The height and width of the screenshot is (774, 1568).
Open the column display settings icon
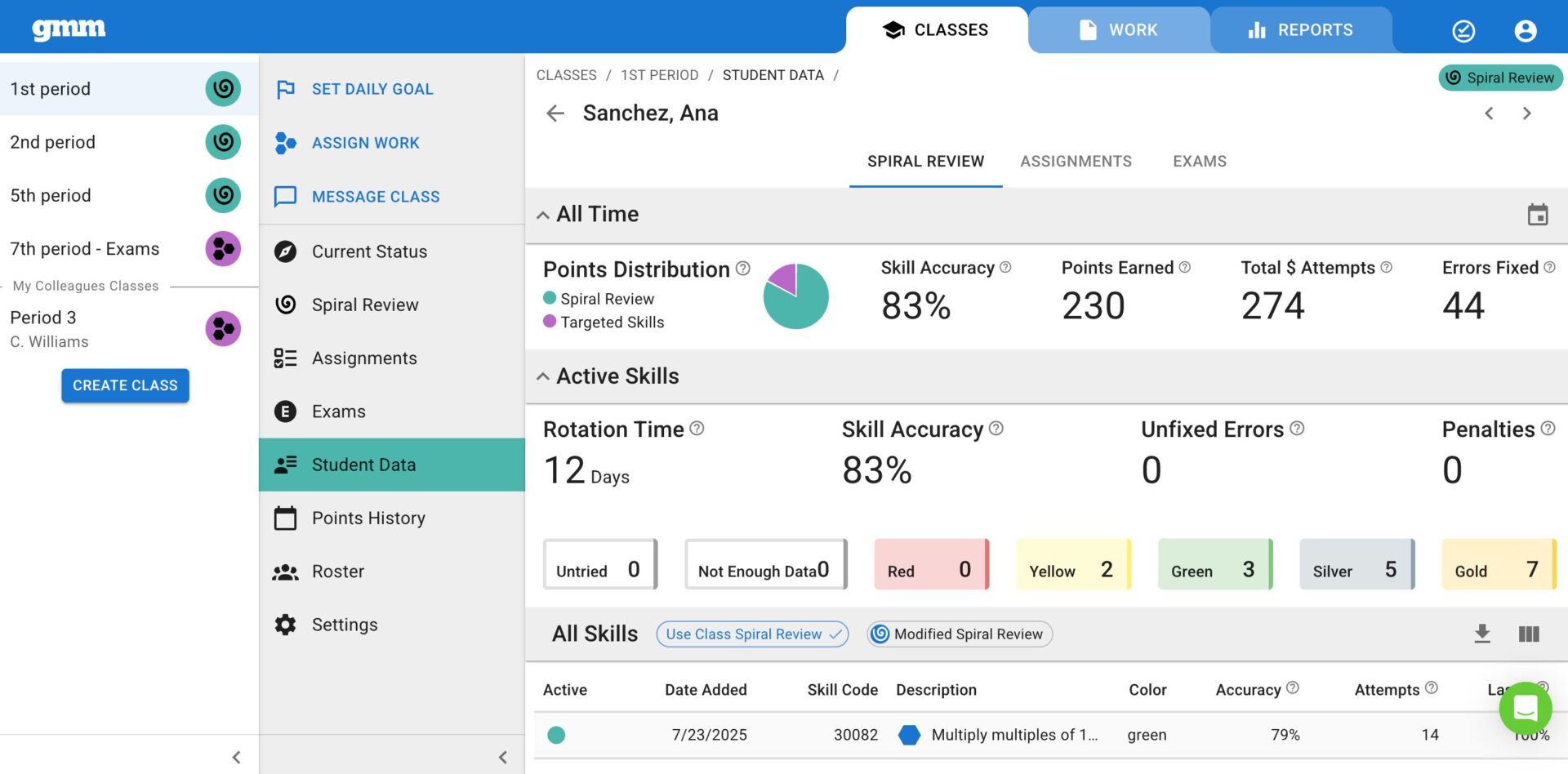point(1528,634)
